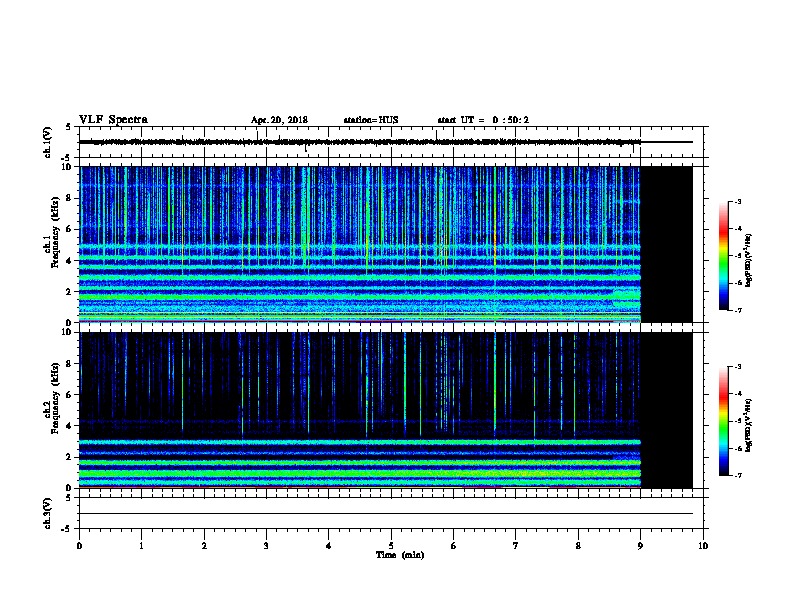Click the '6' tick on ch.2 frequency axis
Screen dimensions: 792x612
click(70, 395)
